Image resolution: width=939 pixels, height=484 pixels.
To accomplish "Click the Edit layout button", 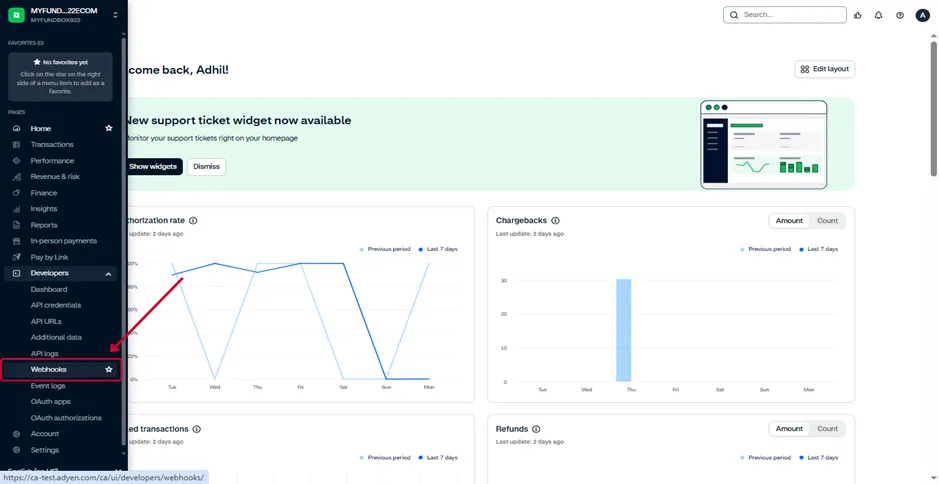I will point(825,69).
